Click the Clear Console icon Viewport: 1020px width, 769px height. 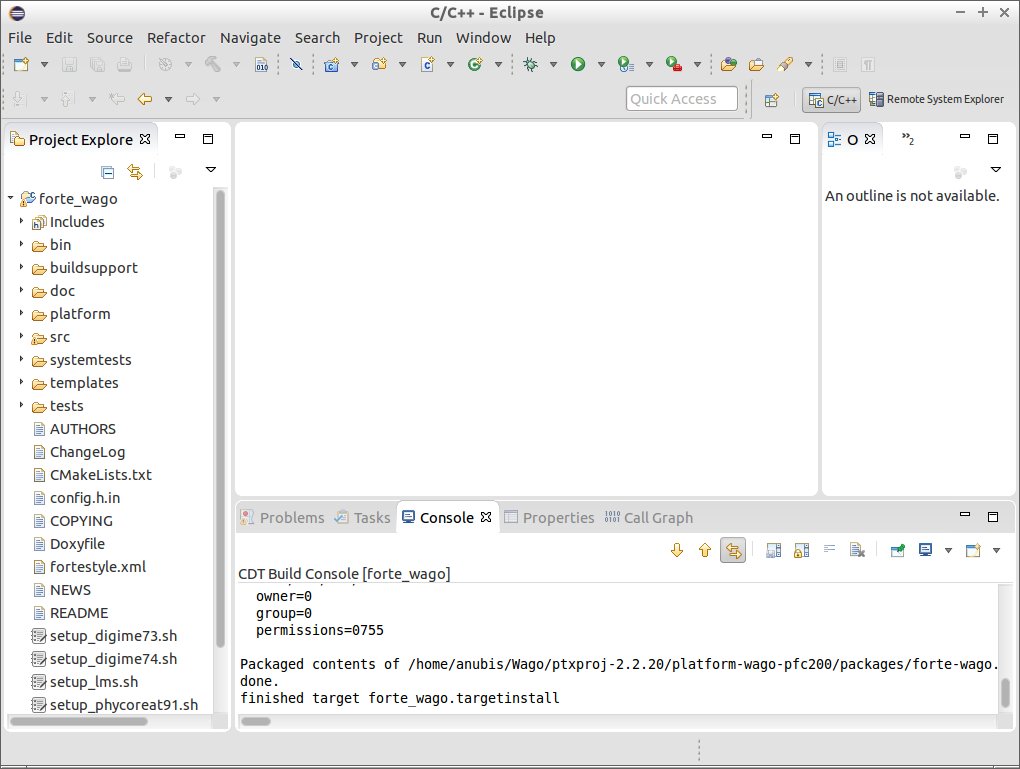857,550
